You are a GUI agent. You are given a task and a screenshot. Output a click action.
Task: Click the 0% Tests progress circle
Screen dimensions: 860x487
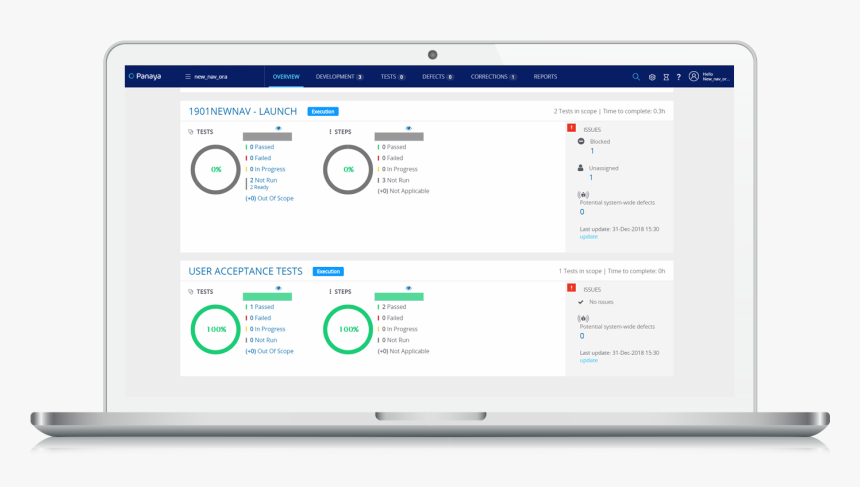click(216, 169)
